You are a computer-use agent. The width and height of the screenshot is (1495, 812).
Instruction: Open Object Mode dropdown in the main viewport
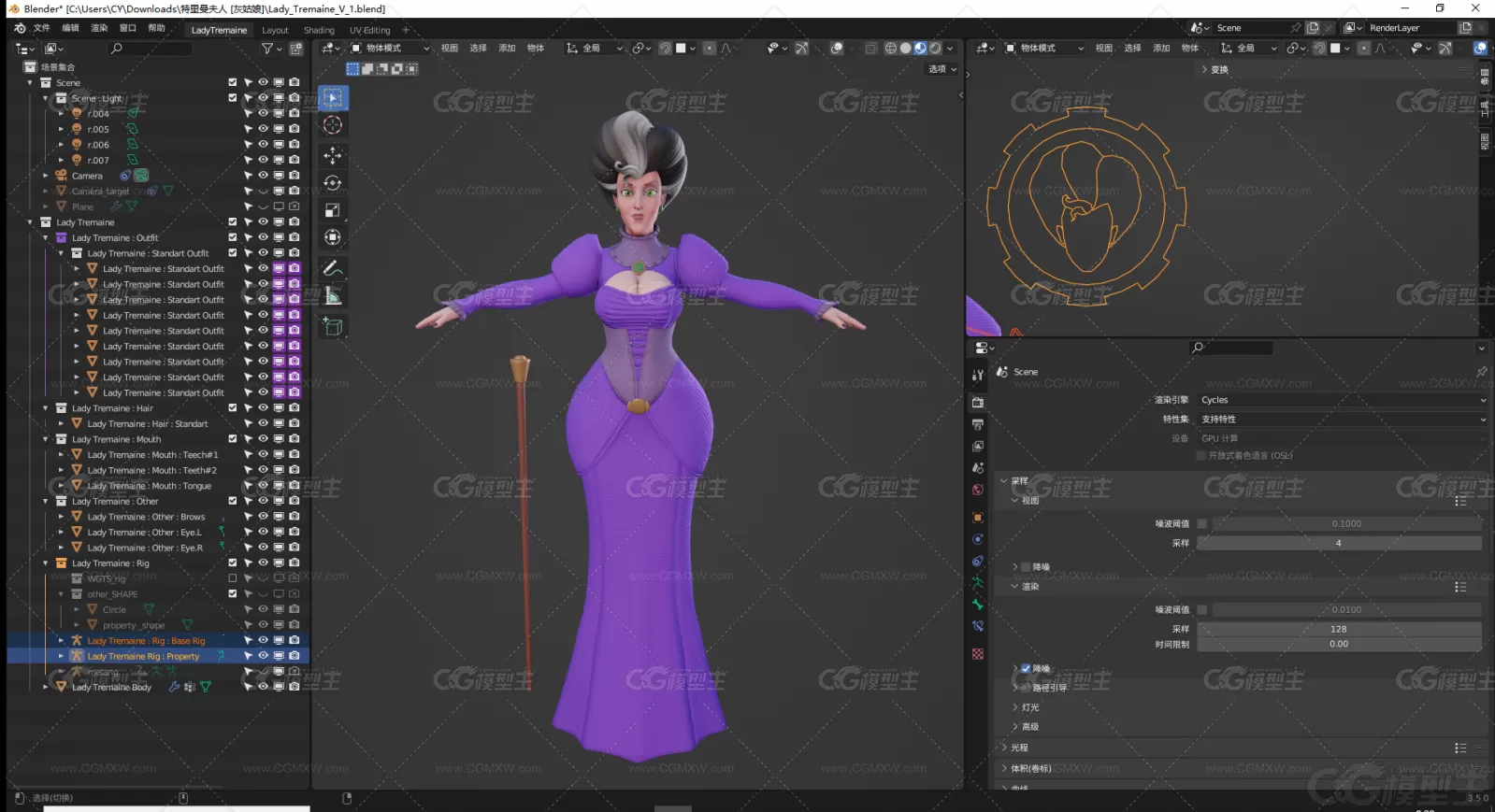pos(390,49)
